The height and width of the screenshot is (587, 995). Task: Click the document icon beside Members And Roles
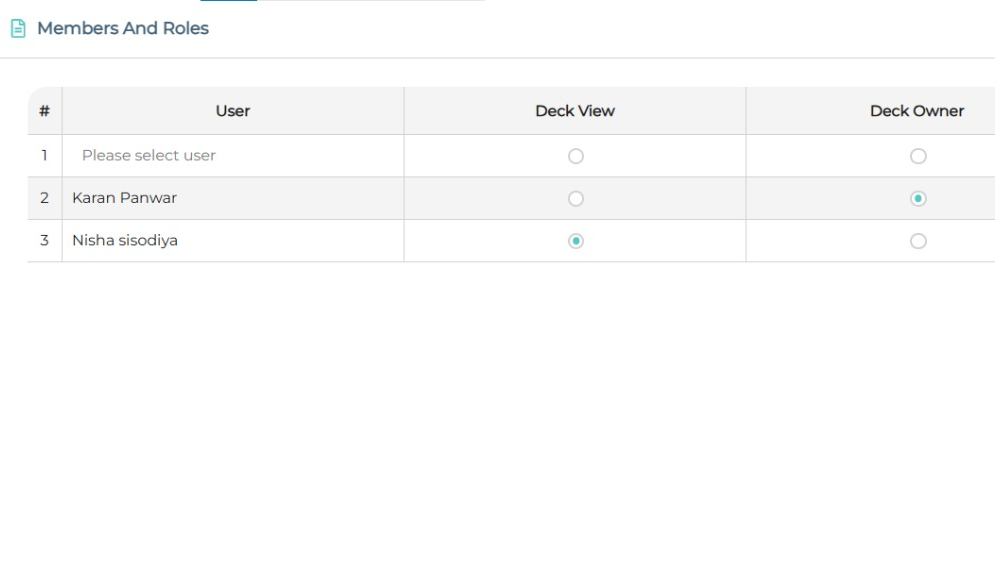[x=17, y=29]
